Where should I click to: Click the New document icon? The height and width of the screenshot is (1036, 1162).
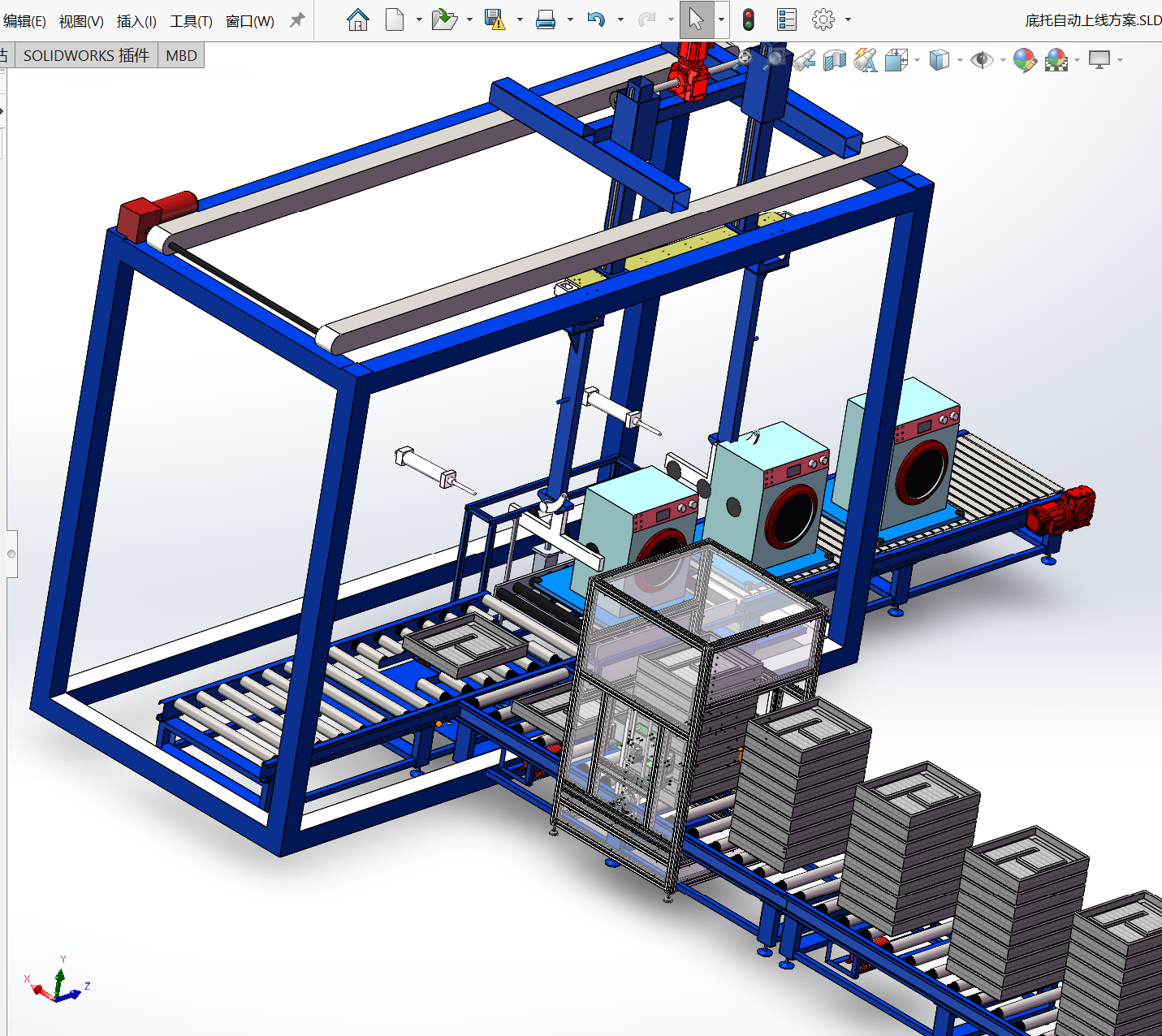click(395, 19)
